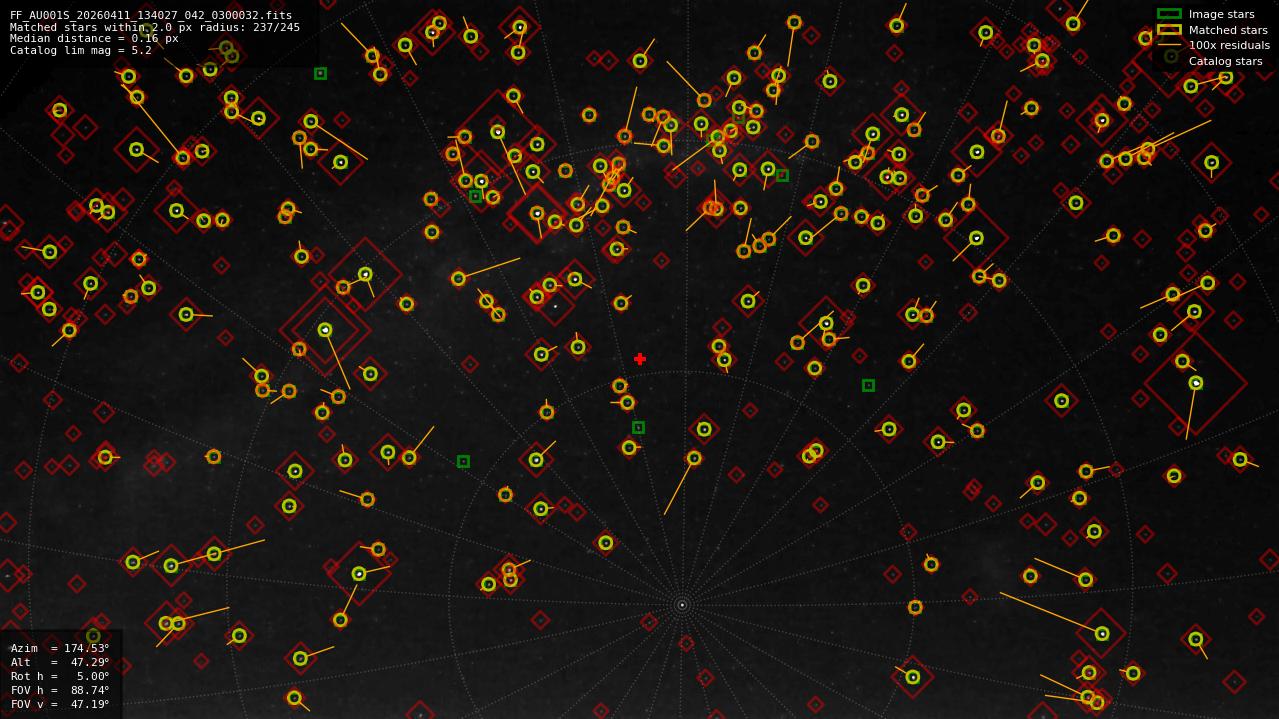
Task: Select the 'Image stars' legend label
Action: point(1221,15)
